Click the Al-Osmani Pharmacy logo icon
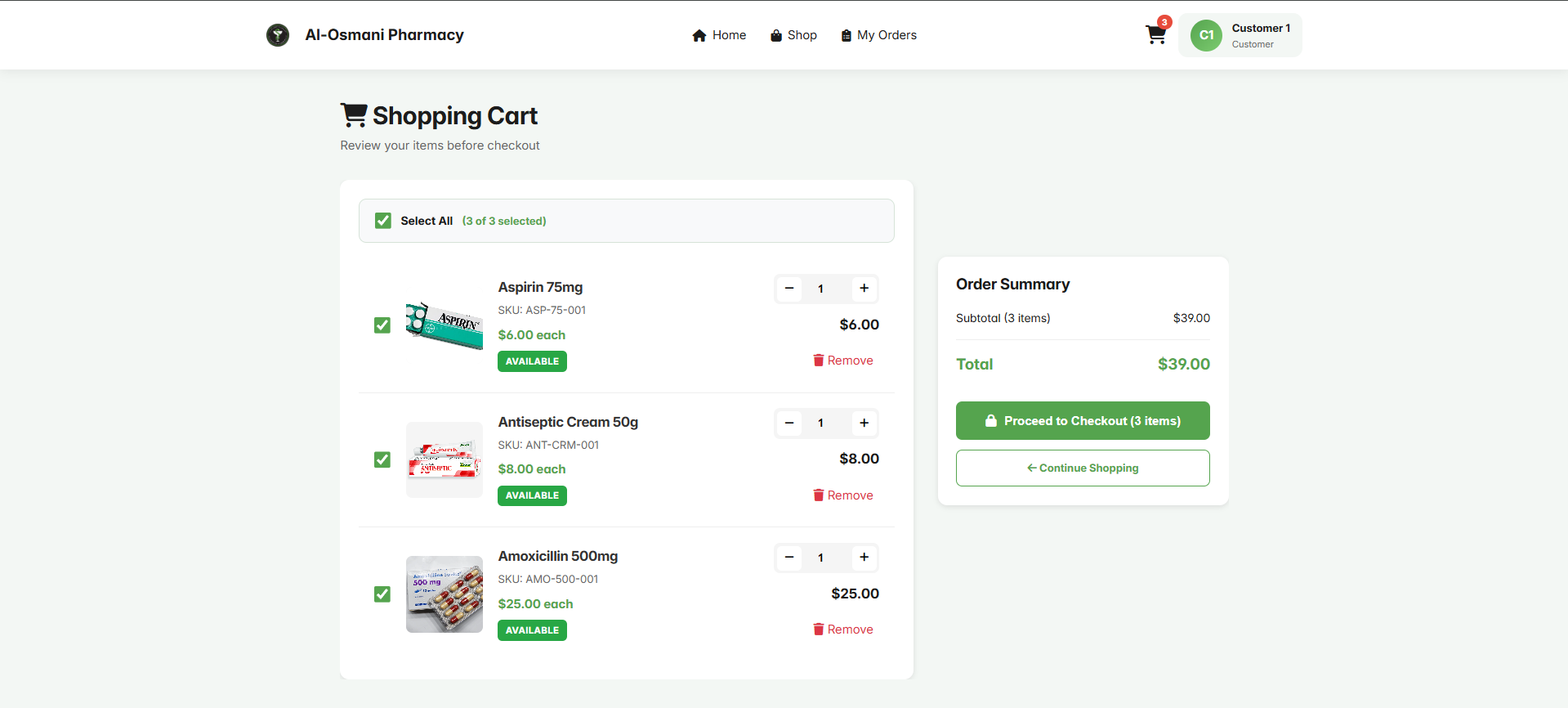This screenshot has width=1568, height=708. click(x=278, y=35)
